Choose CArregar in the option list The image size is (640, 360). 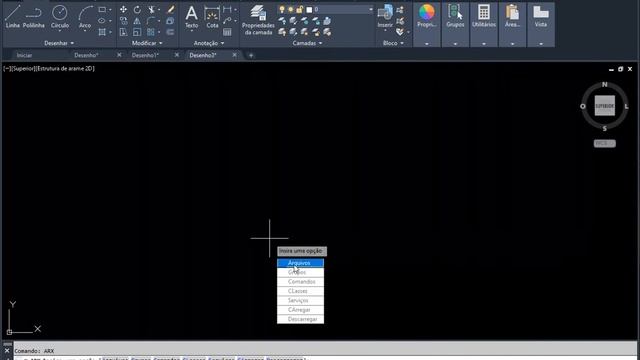(300, 310)
